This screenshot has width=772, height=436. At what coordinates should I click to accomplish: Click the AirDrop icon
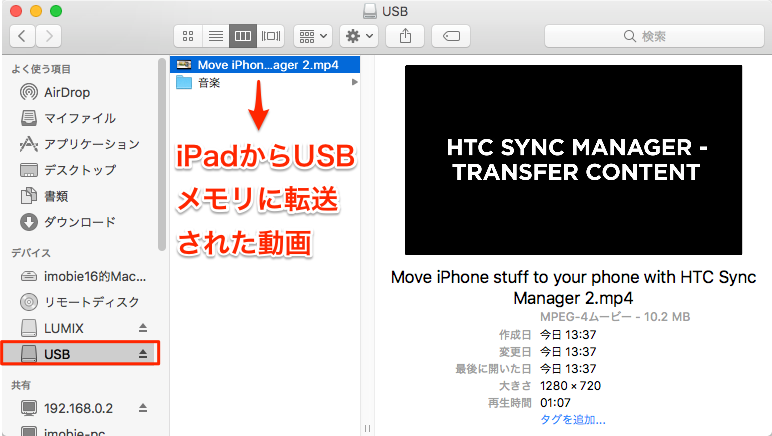click(29, 92)
